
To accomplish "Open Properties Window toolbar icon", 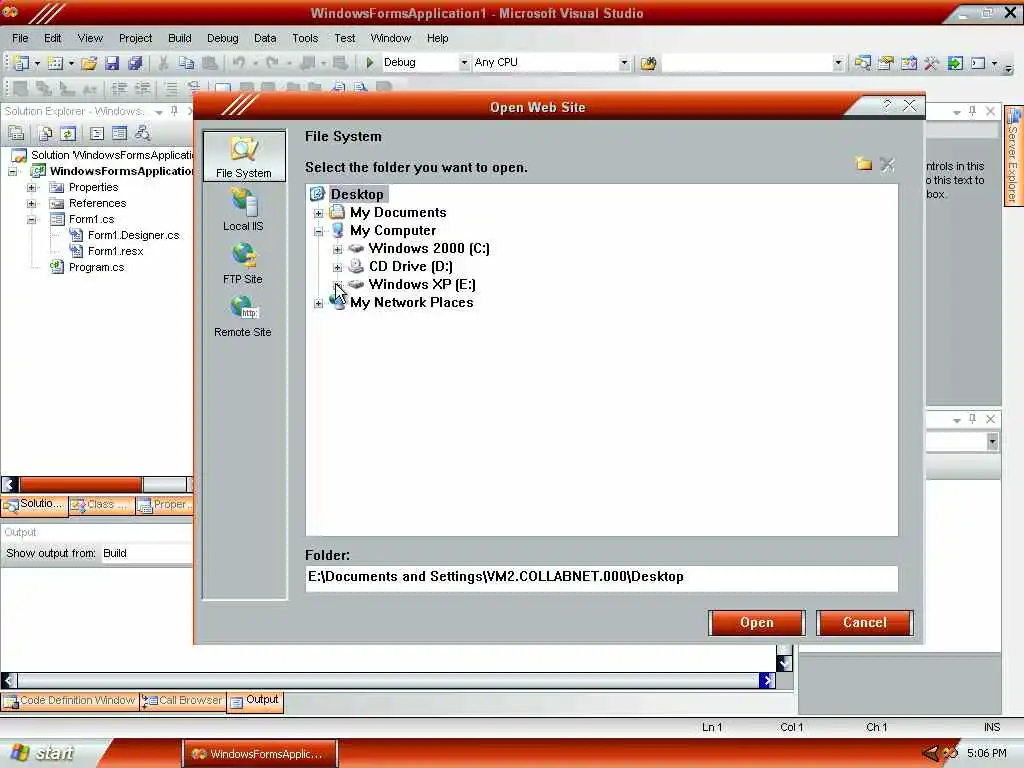I will tap(886, 63).
